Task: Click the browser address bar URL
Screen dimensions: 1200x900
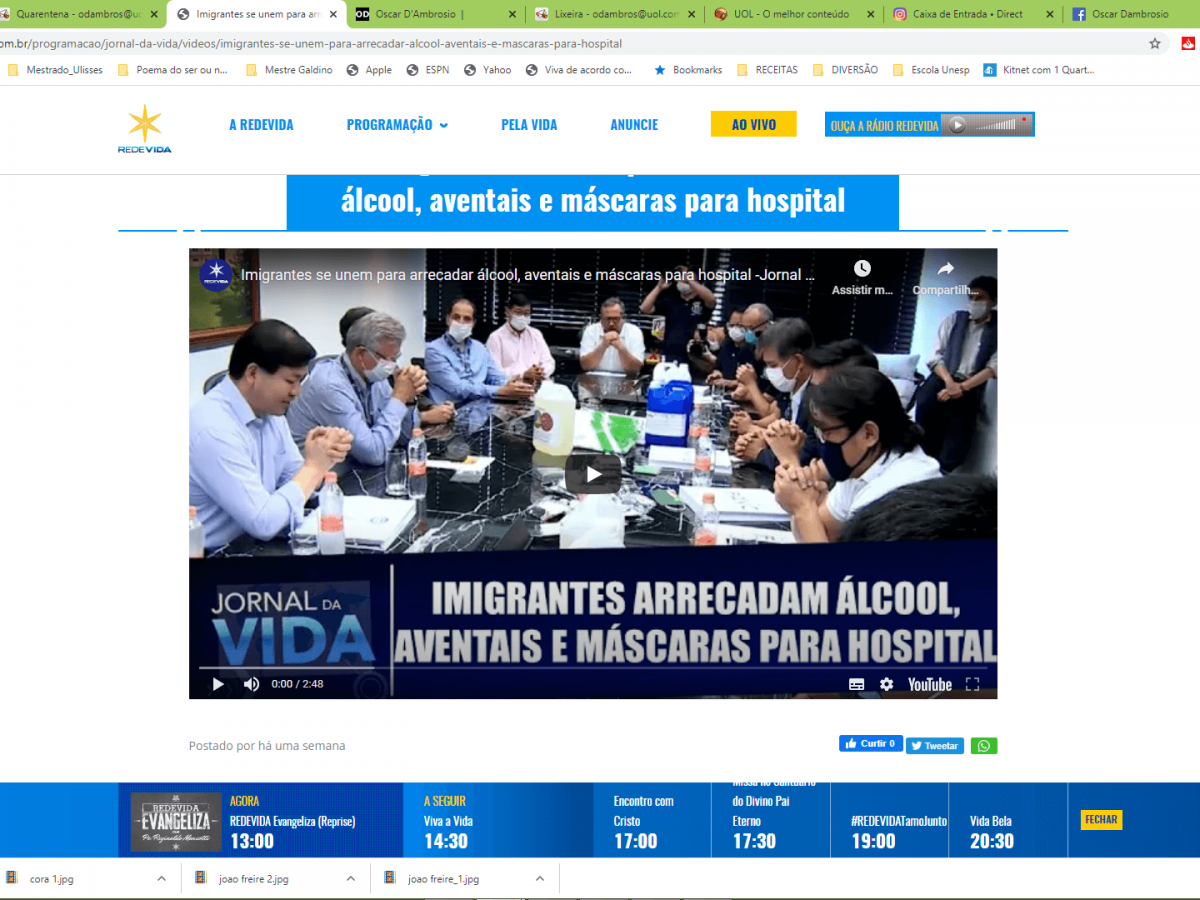Action: coord(311,44)
